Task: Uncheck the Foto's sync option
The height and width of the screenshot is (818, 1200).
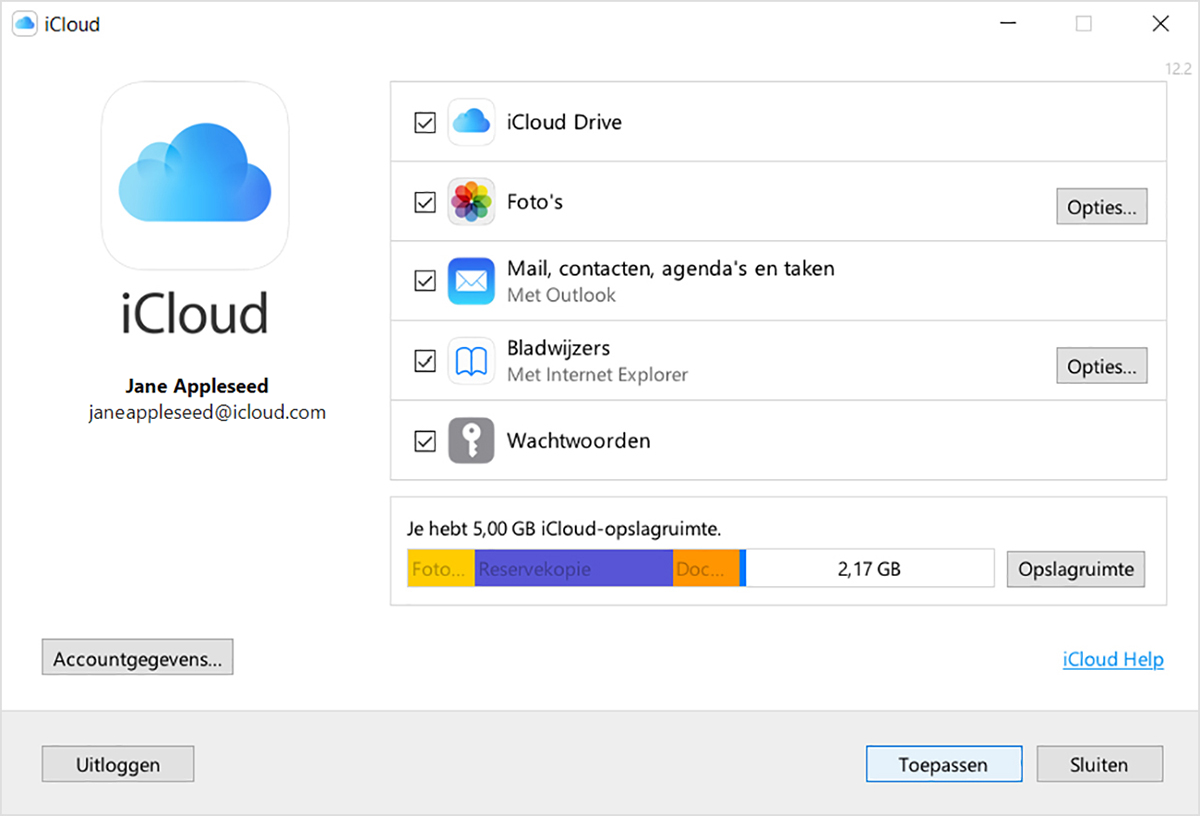Action: coord(424,201)
